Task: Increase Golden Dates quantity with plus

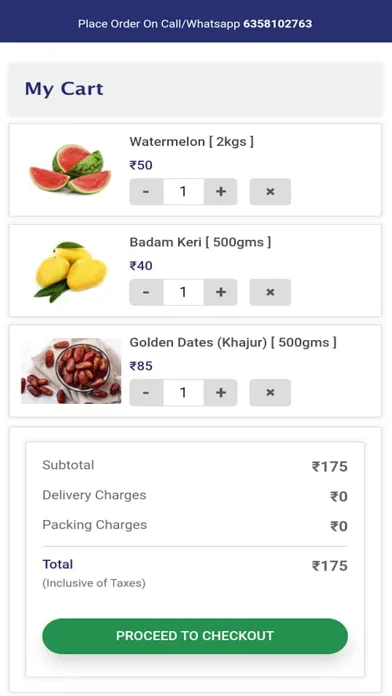Action: coord(221,392)
